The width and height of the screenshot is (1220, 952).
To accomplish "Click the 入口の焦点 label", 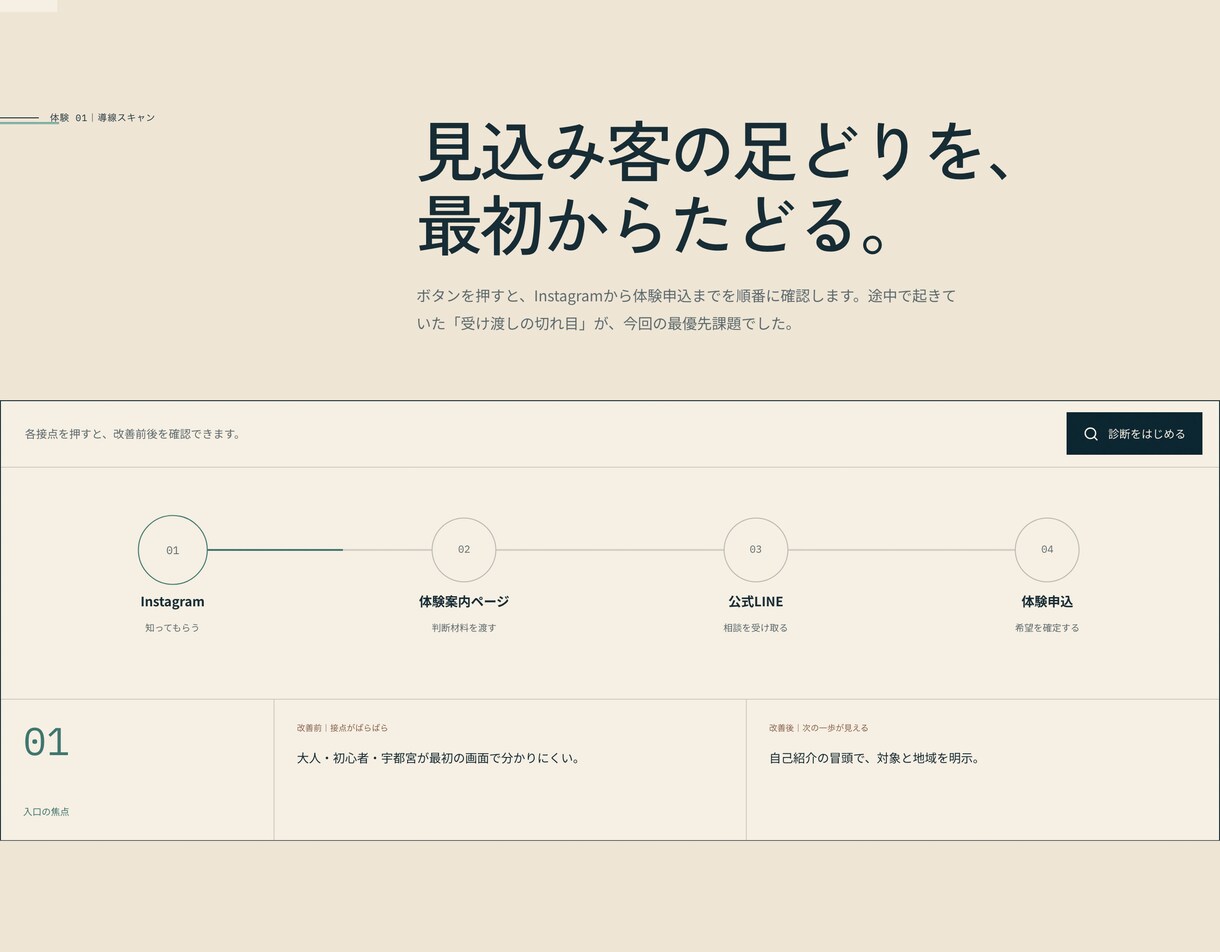I will click(46, 812).
